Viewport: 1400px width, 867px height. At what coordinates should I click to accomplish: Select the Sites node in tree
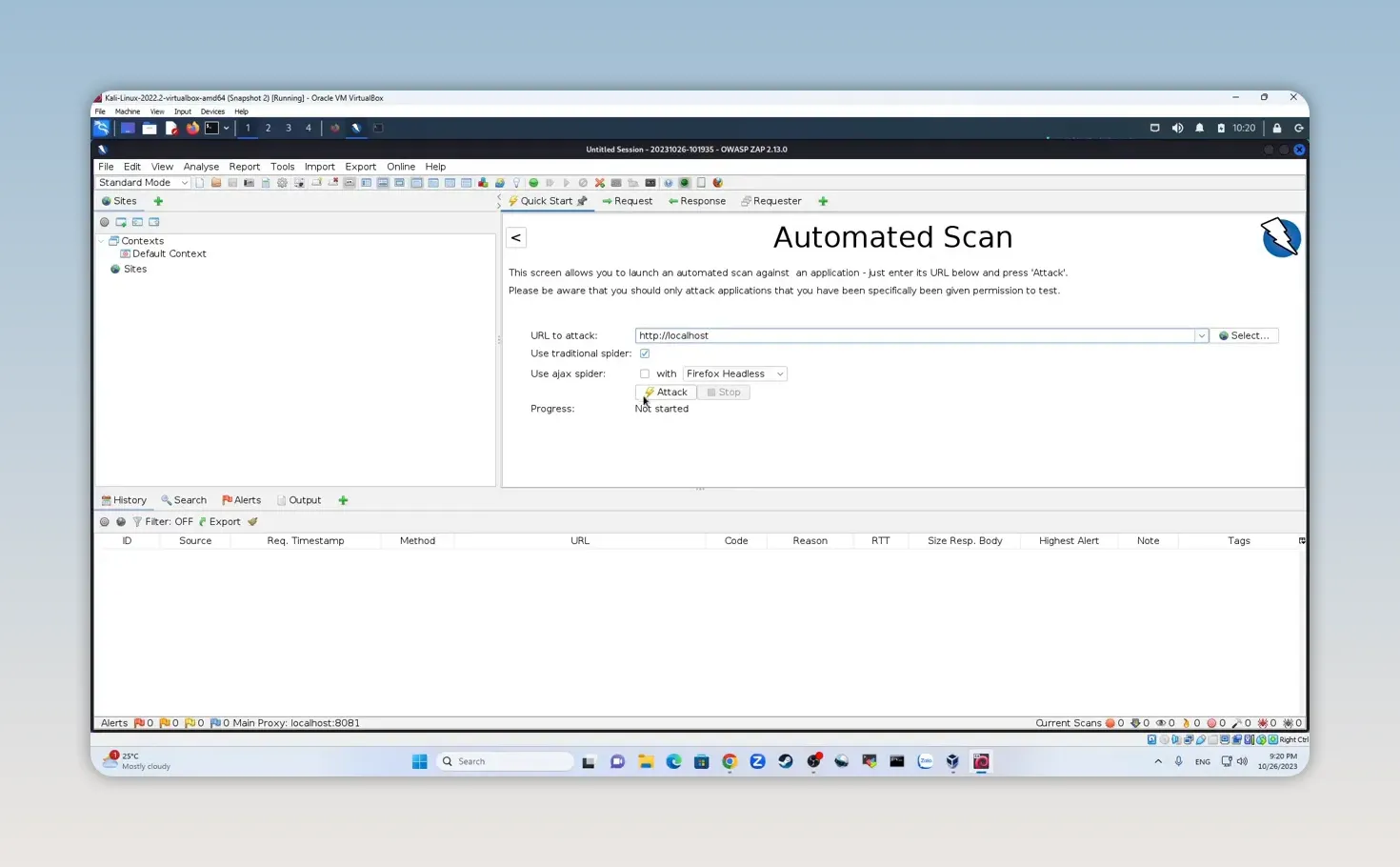click(x=129, y=270)
